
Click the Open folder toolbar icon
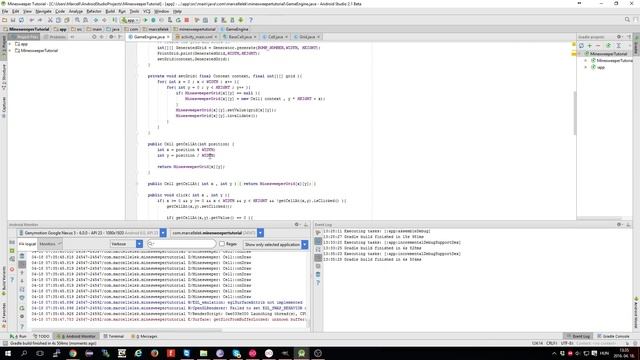4,20
